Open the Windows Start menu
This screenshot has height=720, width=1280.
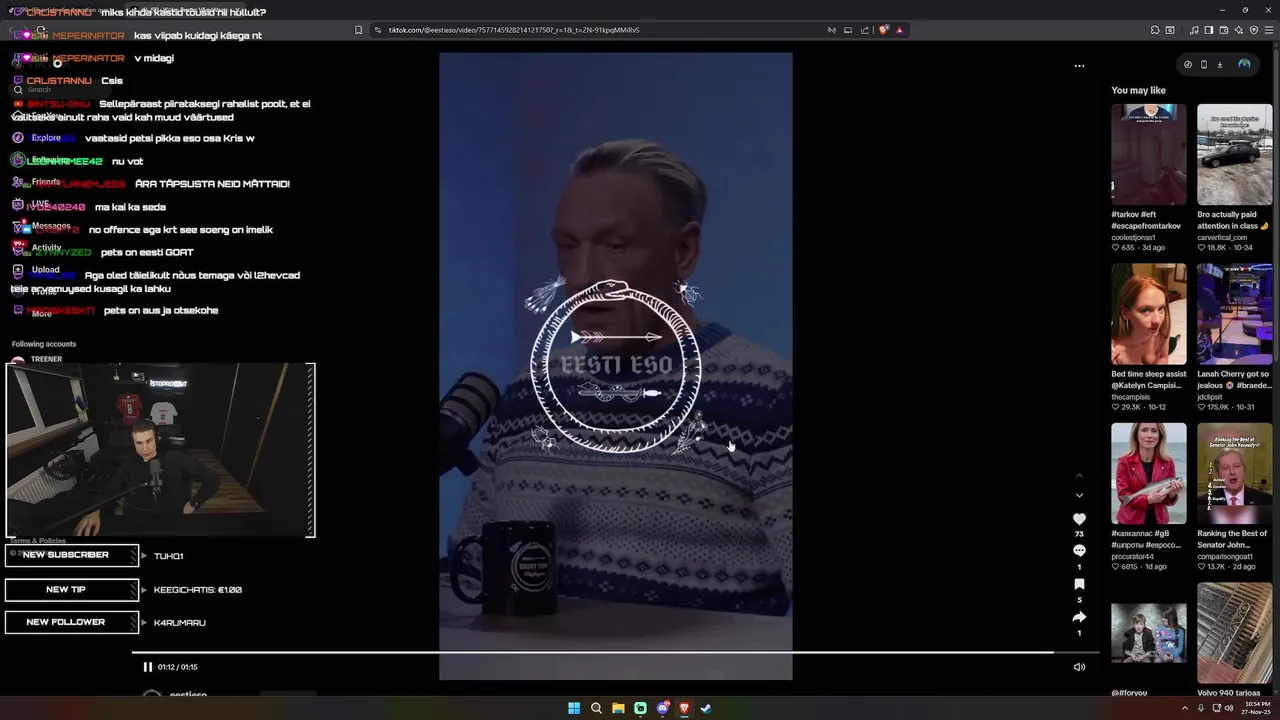pyautogui.click(x=574, y=708)
